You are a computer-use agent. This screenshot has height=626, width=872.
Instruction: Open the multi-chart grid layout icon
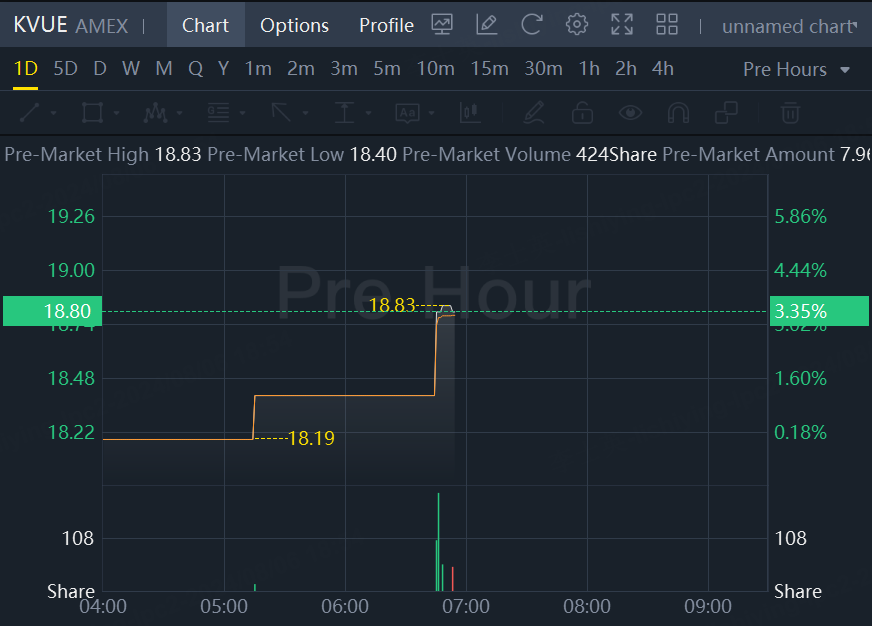[667, 25]
